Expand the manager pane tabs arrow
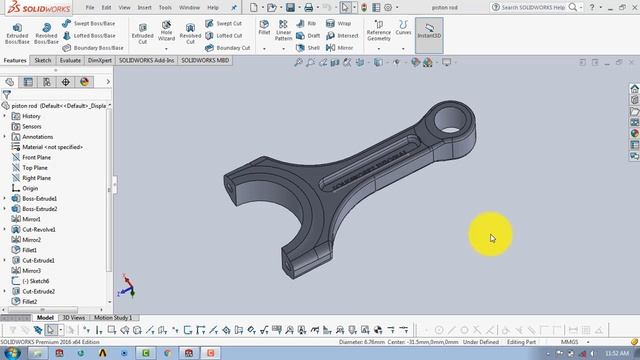Screen dimensions: 640x360 pos(108,82)
